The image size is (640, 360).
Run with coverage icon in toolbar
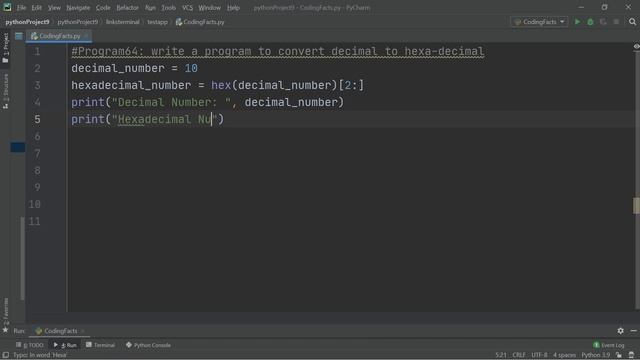pyautogui.click(x=603, y=22)
